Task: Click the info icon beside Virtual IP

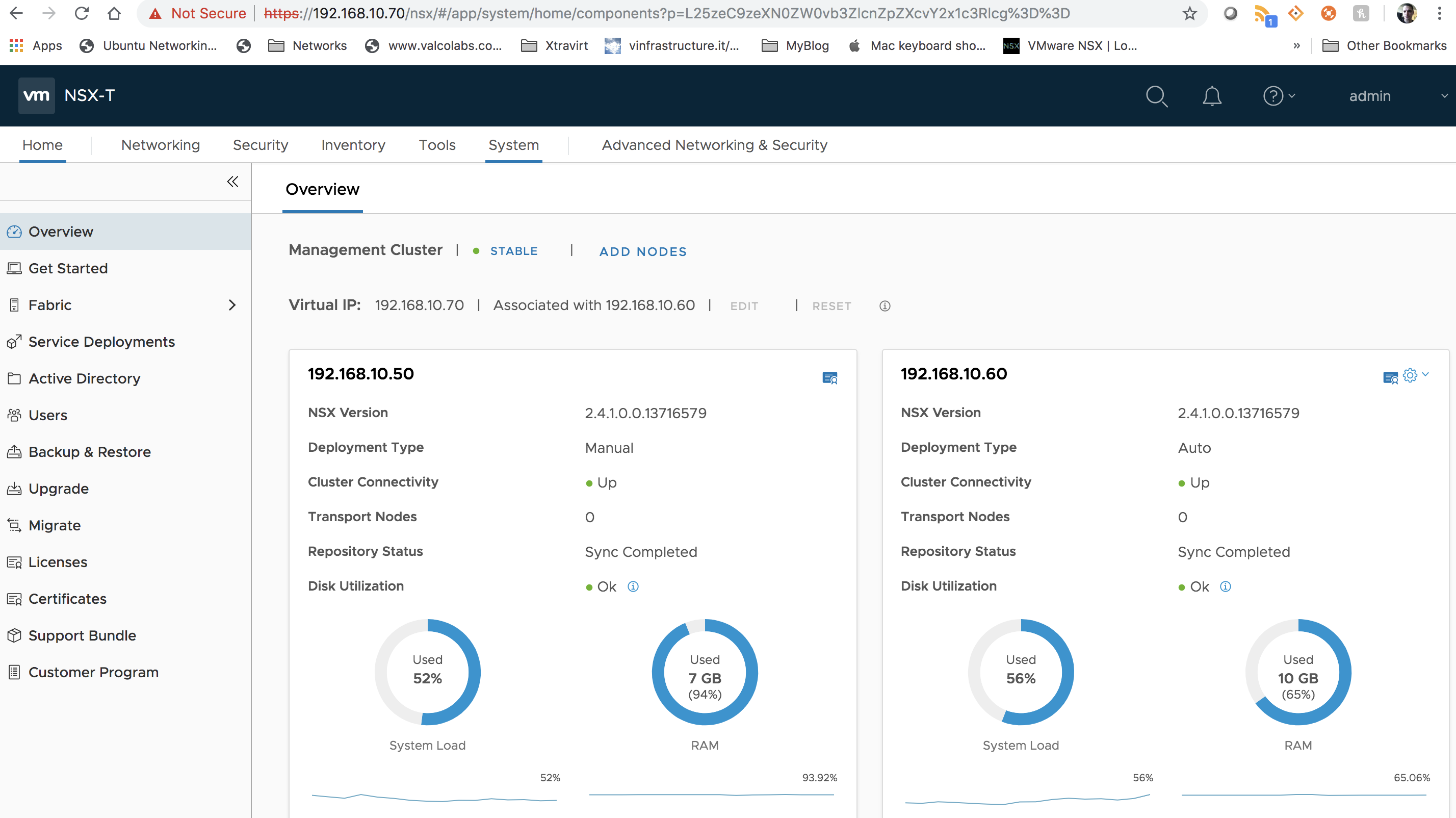Action: [885, 306]
